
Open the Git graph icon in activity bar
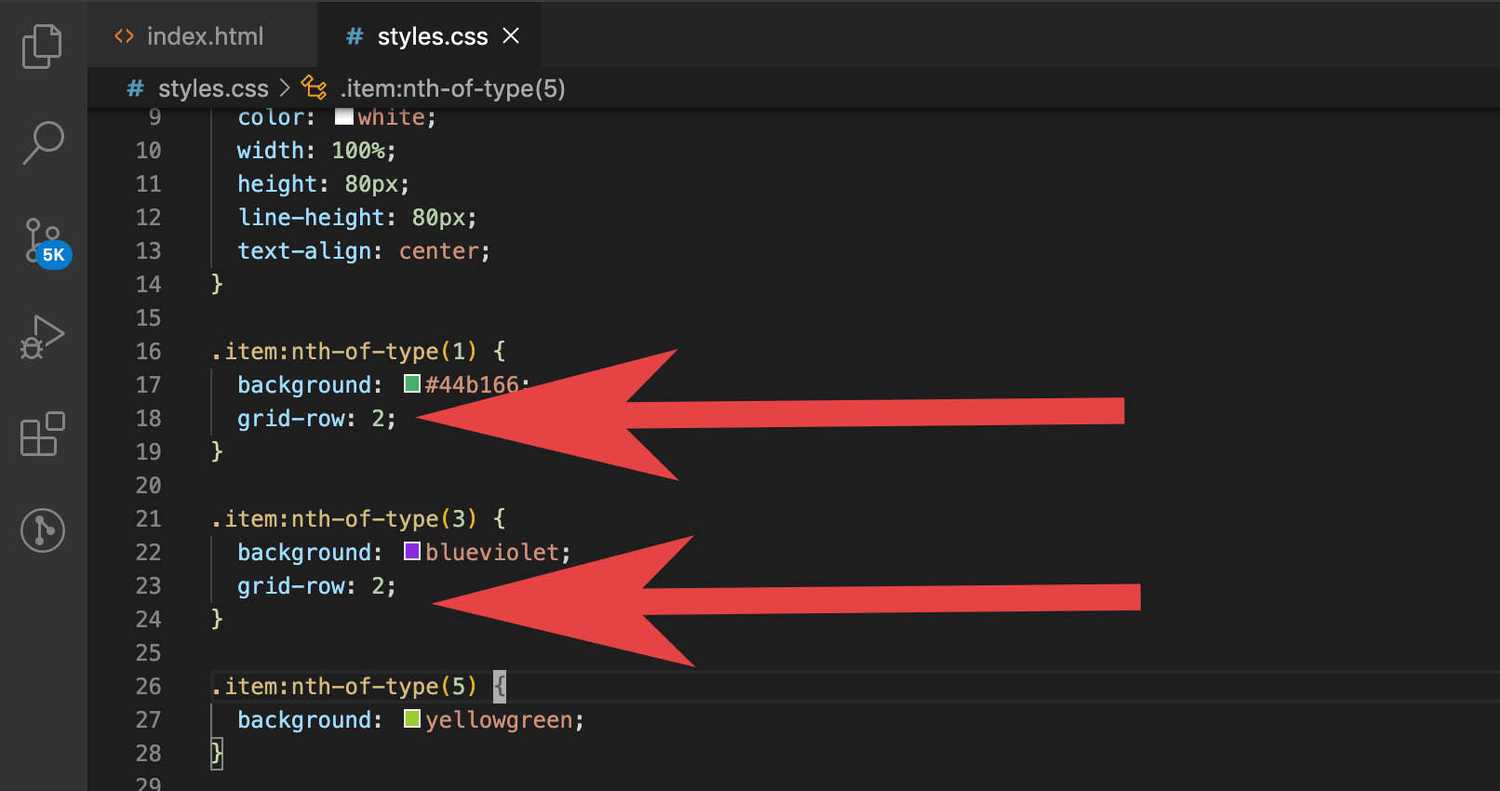point(42,530)
